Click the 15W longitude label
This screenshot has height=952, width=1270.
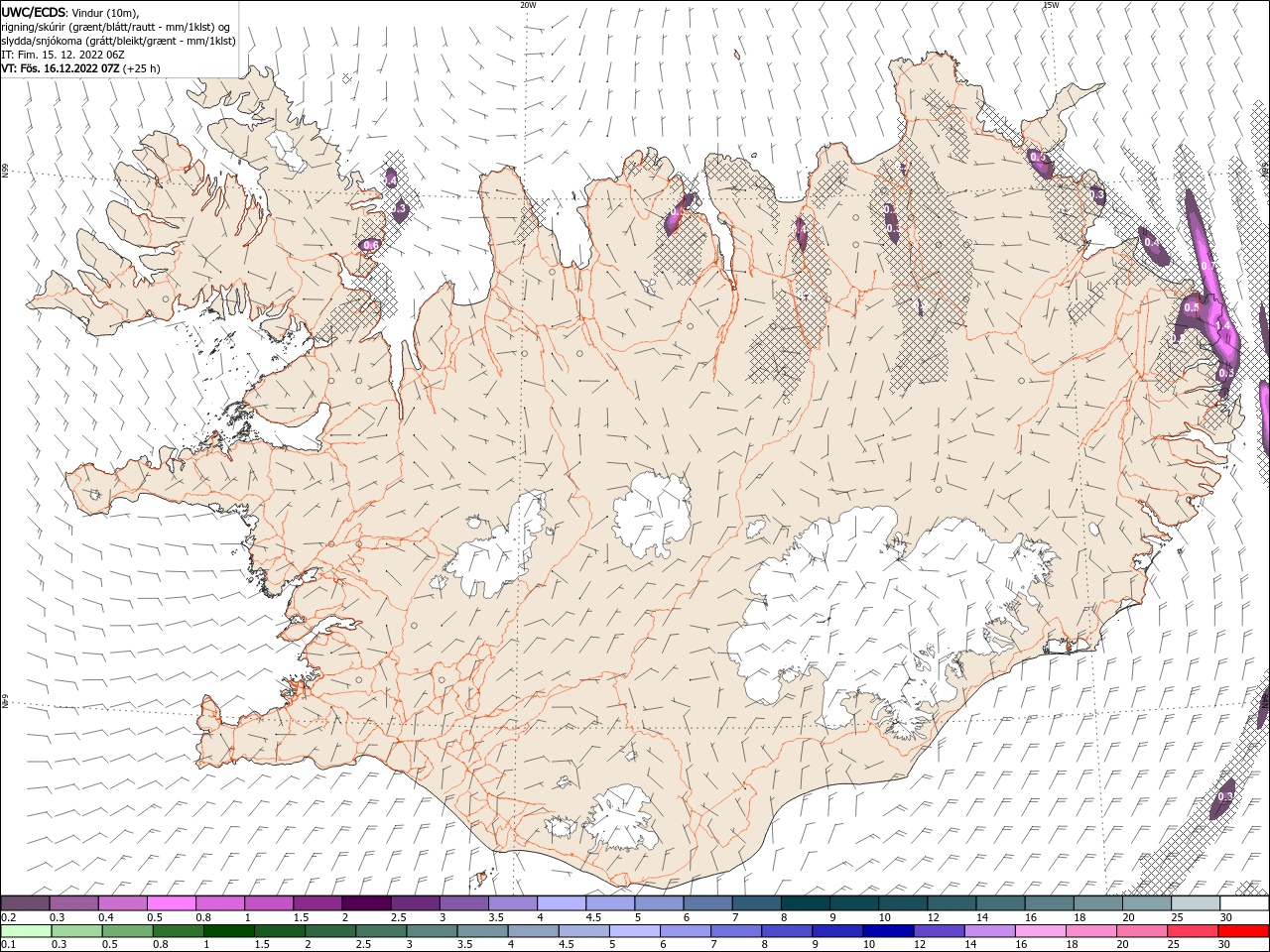coord(1050,5)
